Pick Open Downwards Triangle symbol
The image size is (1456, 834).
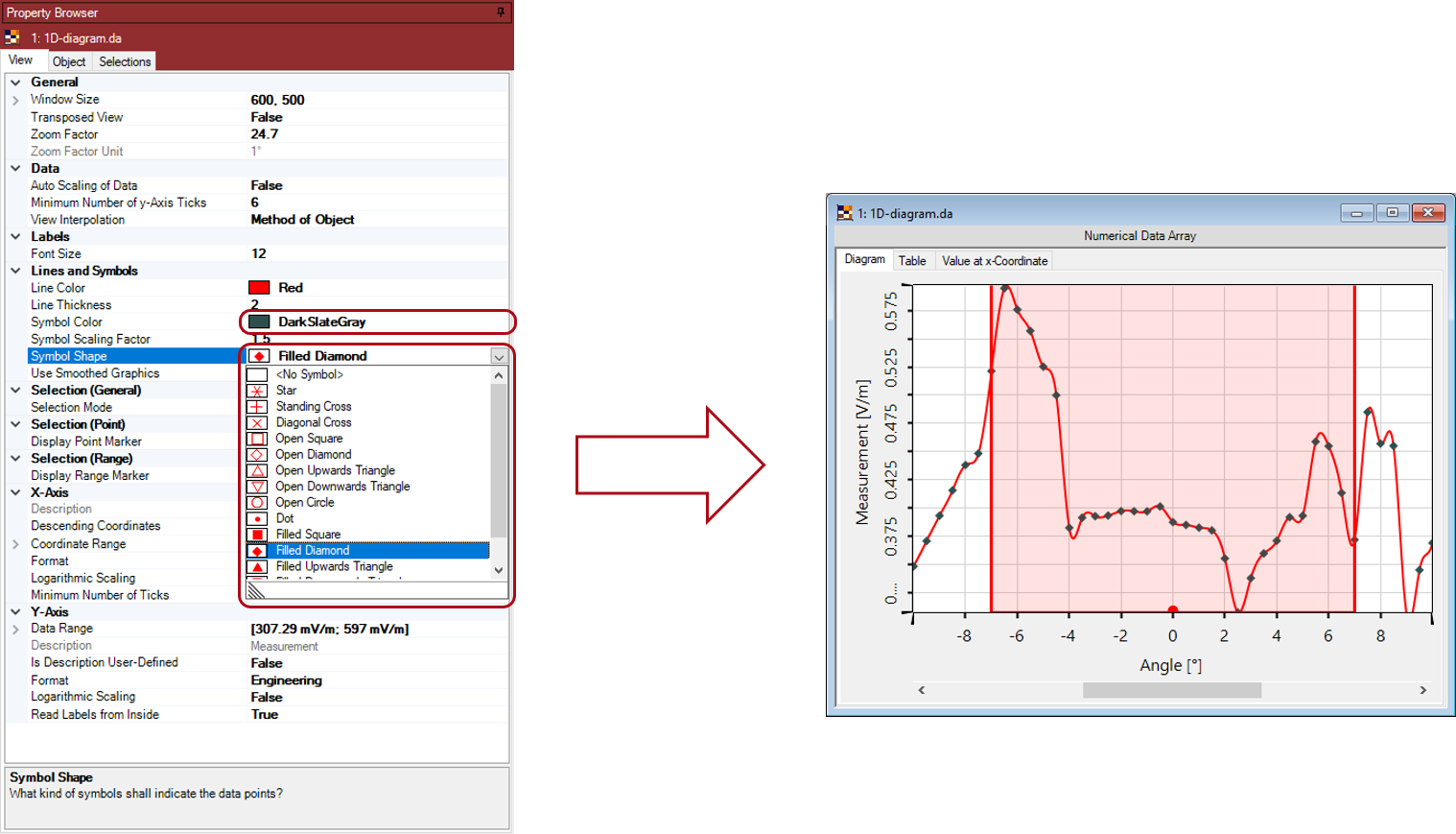point(368,487)
